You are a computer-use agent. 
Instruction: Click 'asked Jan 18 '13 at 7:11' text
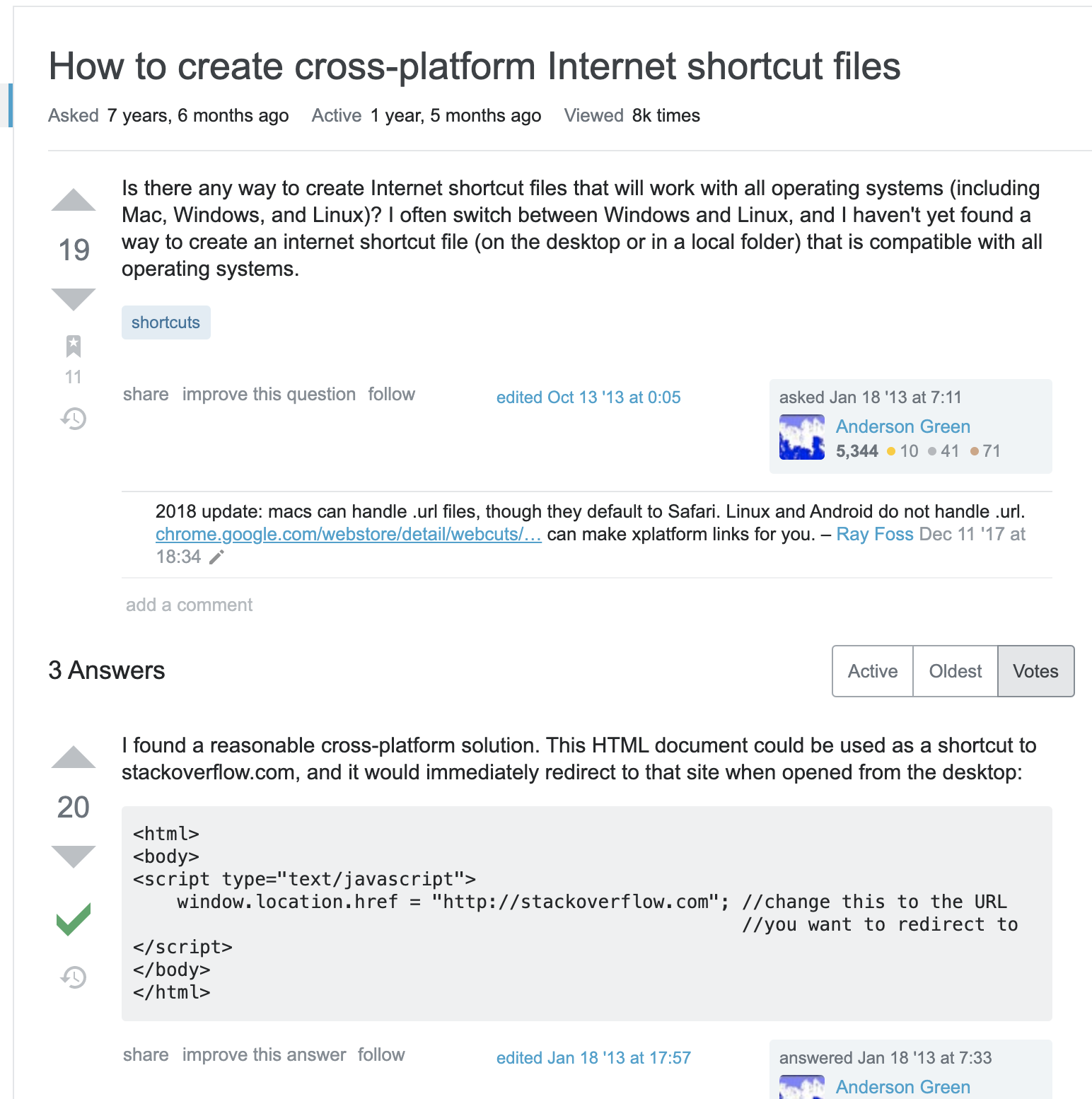pyautogui.click(x=871, y=397)
